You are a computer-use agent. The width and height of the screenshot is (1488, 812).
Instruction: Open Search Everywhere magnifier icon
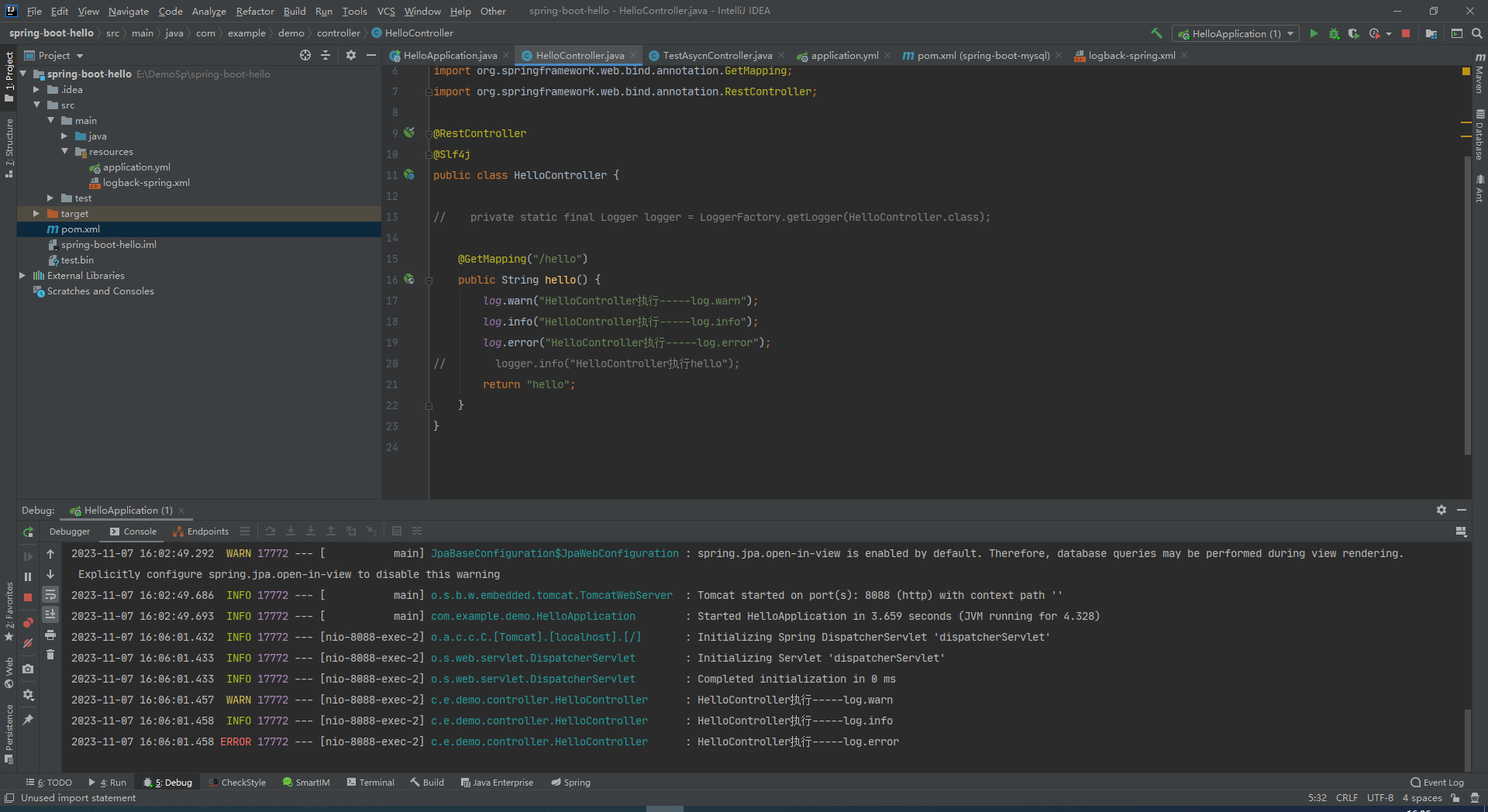[x=1477, y=33]
